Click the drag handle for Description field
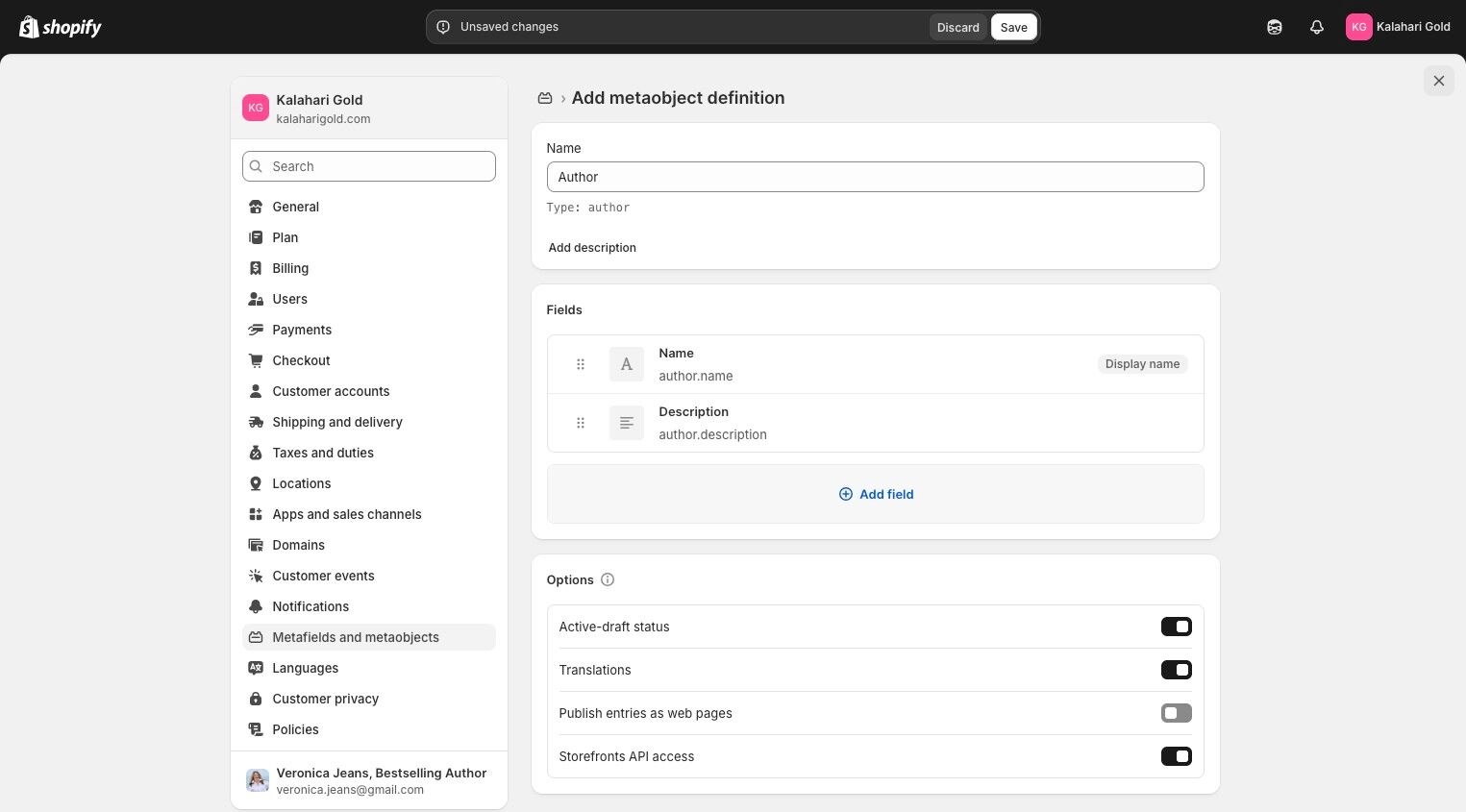 tap(581, 423)
